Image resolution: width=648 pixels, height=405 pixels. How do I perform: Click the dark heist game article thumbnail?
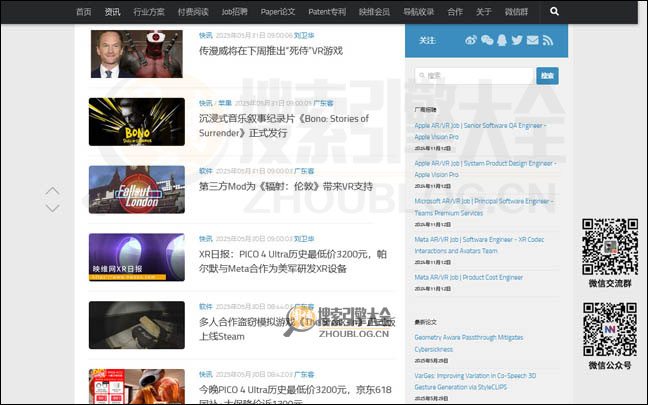137,325
